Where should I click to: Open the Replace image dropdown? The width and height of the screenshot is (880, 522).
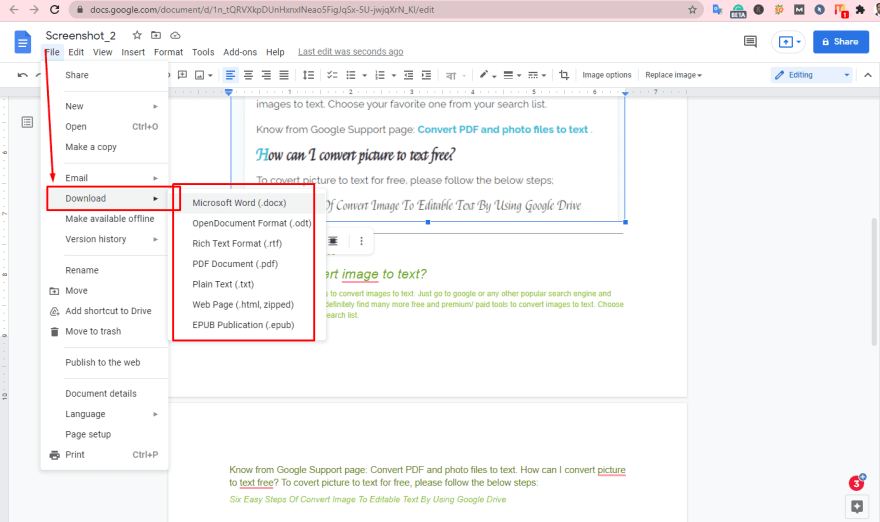click(673, 75)
